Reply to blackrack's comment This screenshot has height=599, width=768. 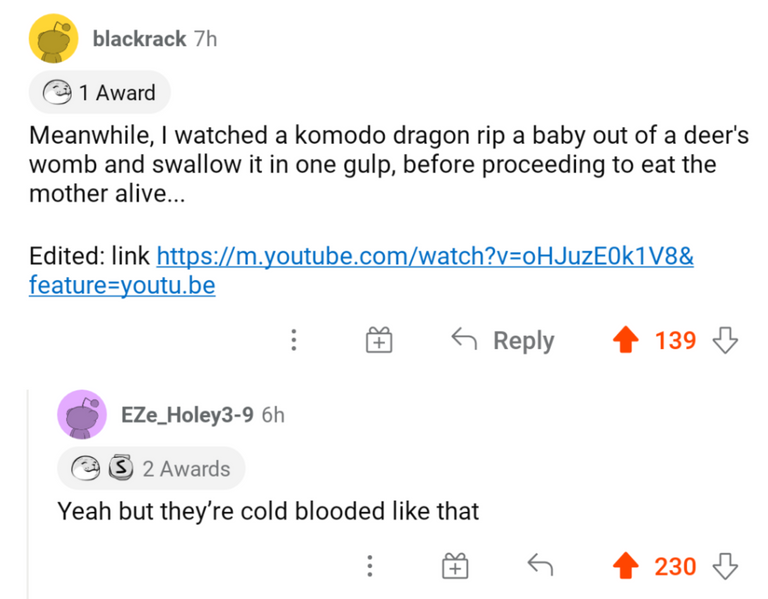pos(503,341)
